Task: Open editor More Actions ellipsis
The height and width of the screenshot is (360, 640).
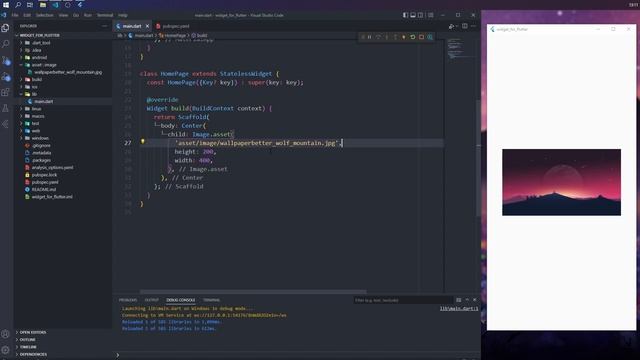Action: point(473,26)
